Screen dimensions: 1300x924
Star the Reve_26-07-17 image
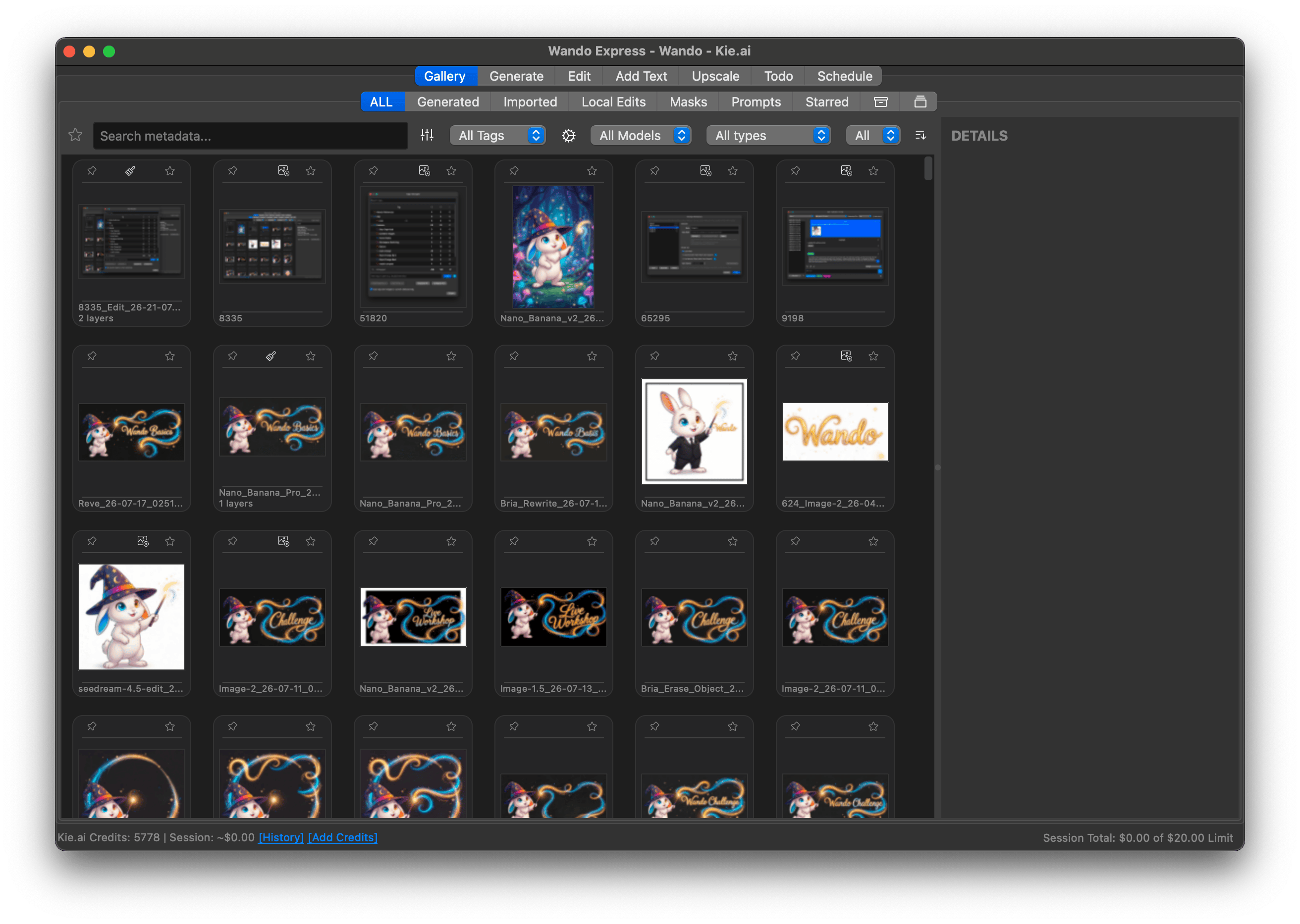[169, 356]
